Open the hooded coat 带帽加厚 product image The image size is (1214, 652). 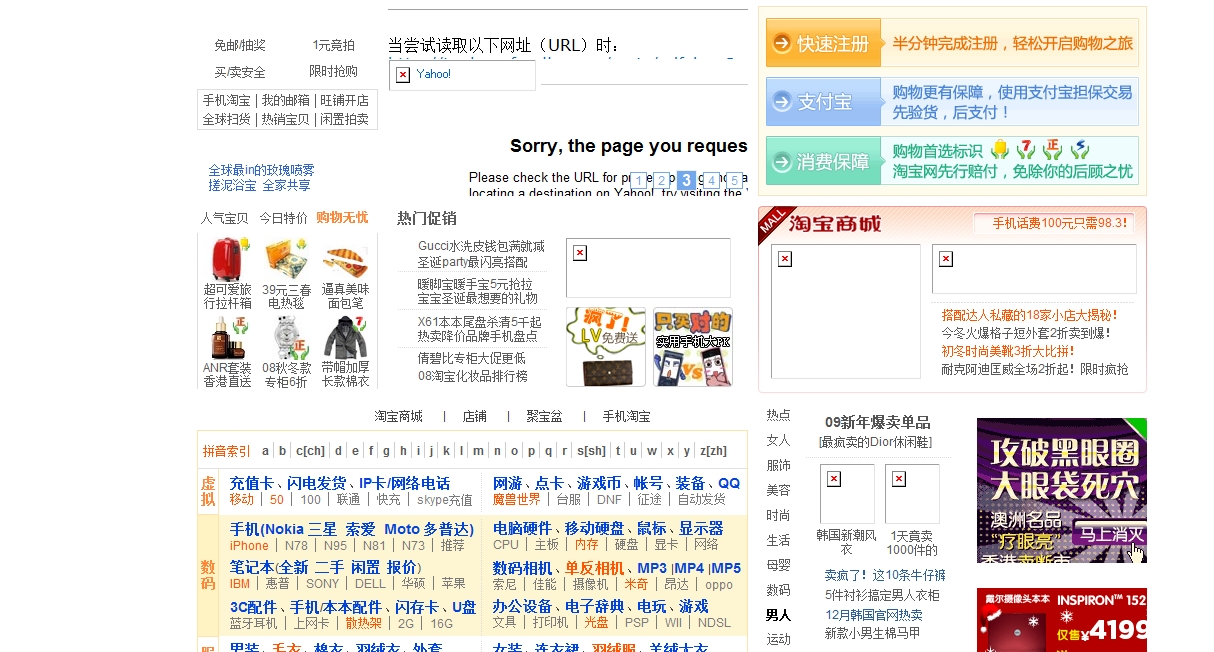(345, 338)
